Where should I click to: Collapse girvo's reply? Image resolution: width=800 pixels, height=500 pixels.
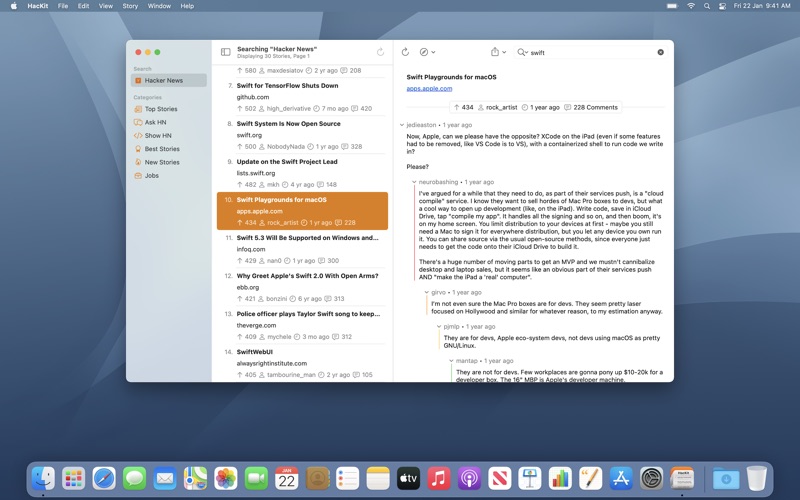pyautogui.click(x=426, y=292)
